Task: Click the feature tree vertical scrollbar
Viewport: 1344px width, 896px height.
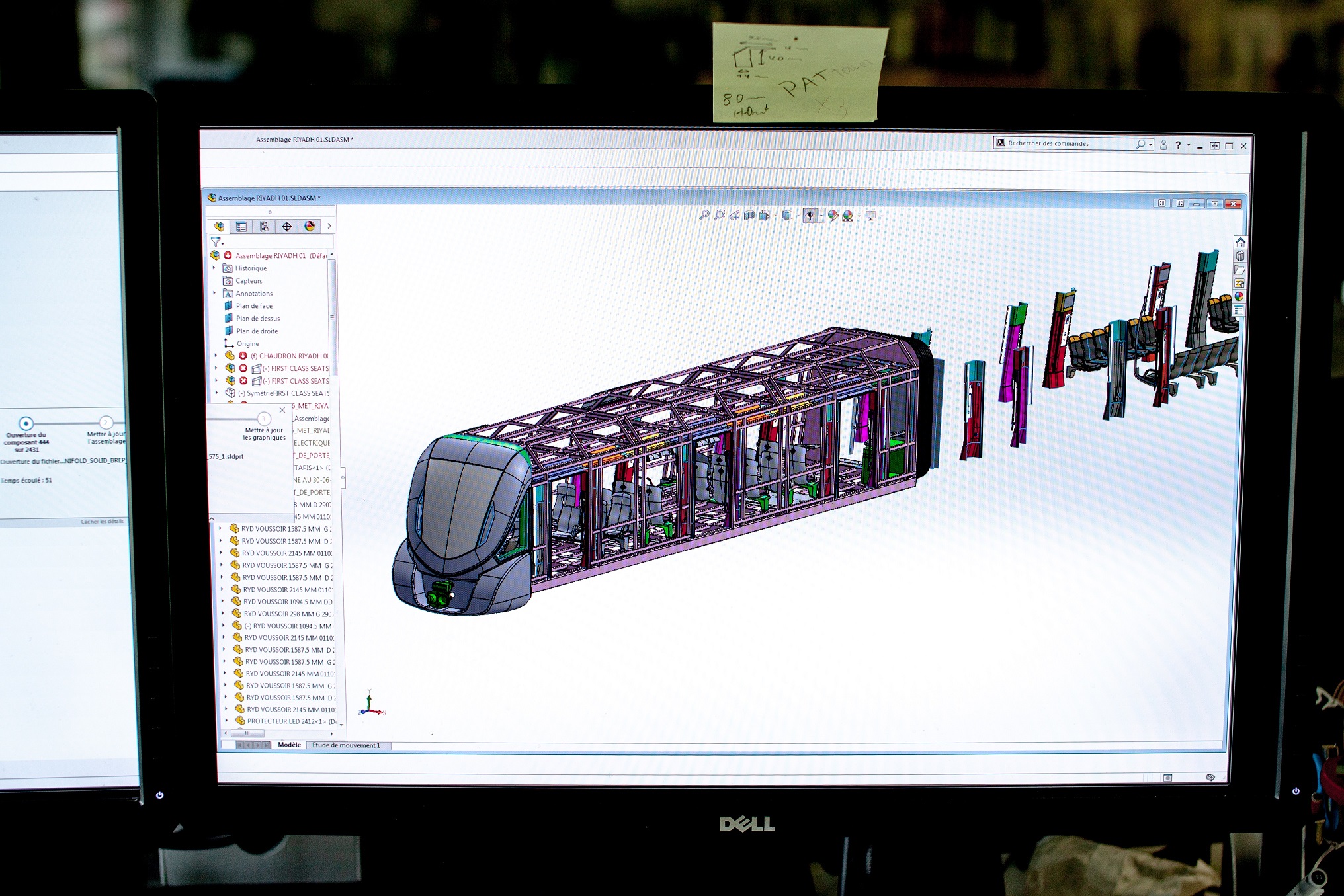Action: click(333, 317)
